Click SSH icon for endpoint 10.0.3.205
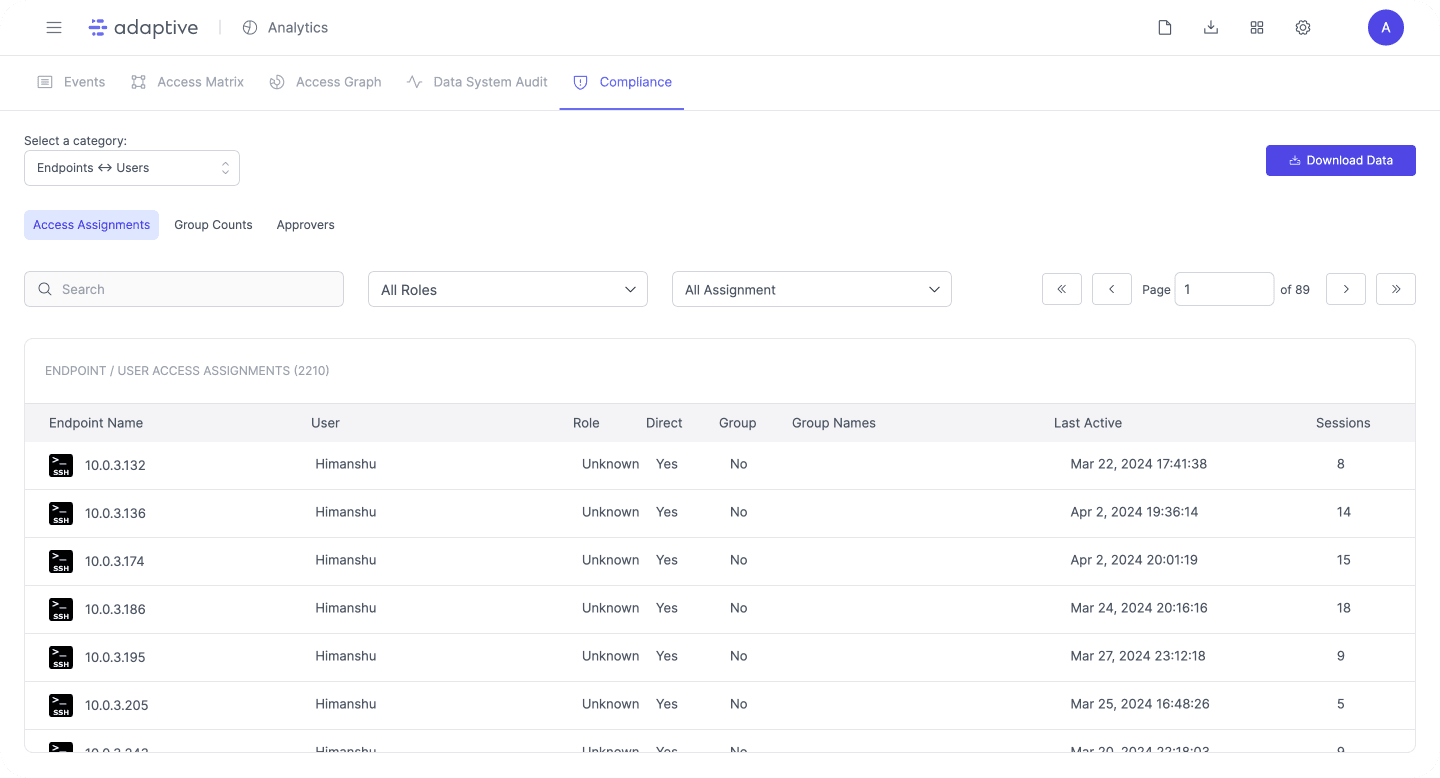 [61, 705]
